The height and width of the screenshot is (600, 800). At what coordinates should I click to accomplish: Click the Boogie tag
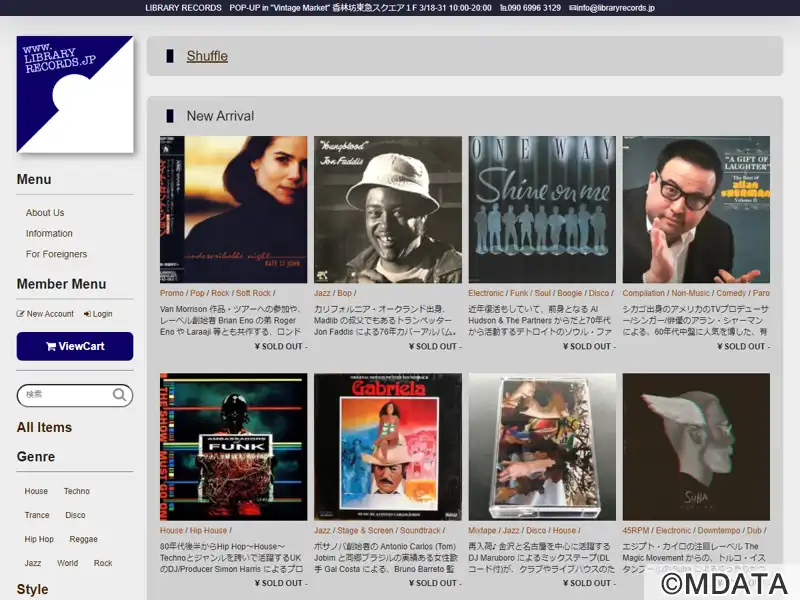[x=569, y=293]
